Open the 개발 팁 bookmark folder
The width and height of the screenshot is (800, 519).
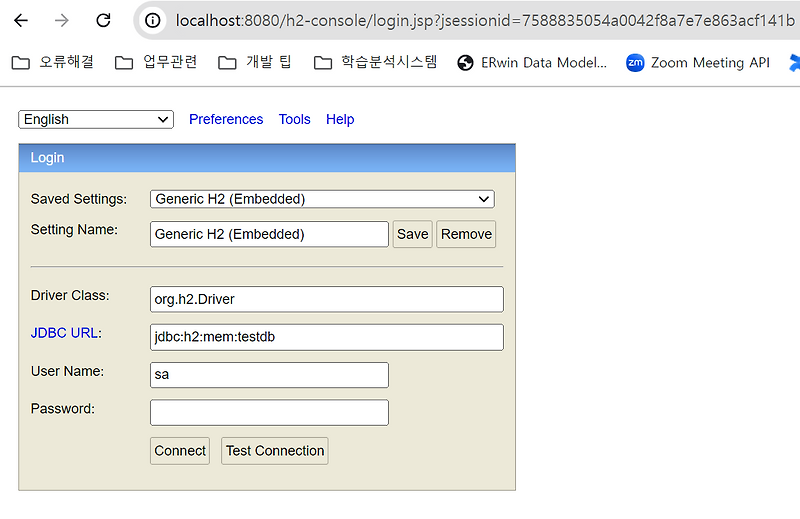255,62
